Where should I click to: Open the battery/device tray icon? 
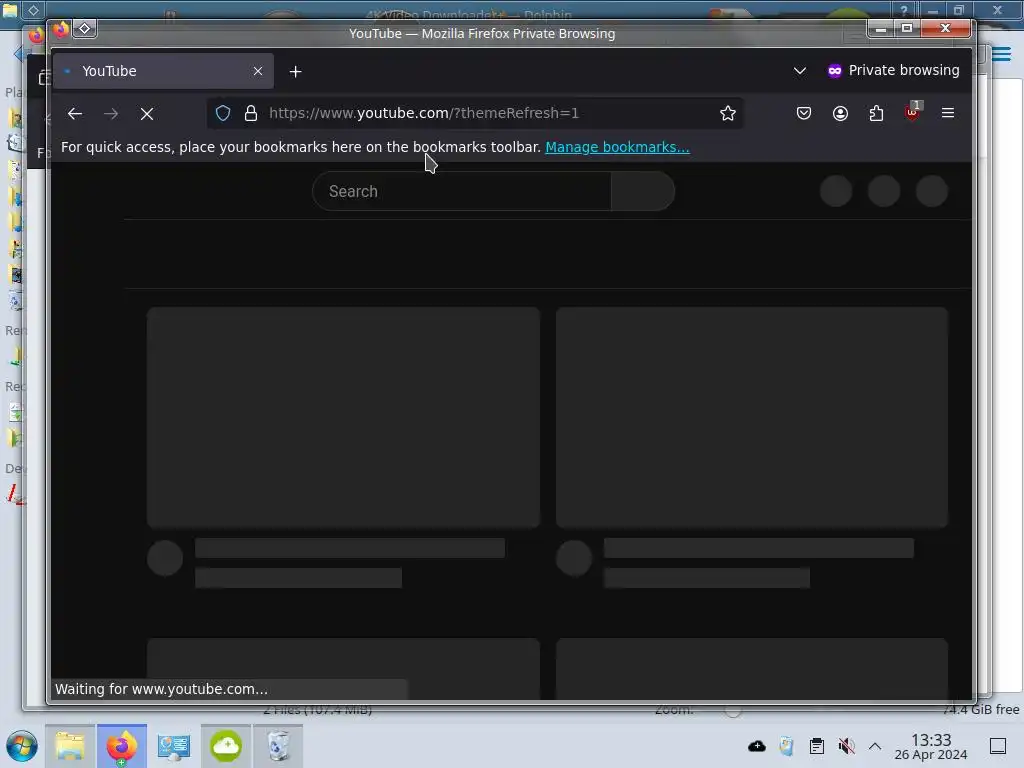click(786, 746)
